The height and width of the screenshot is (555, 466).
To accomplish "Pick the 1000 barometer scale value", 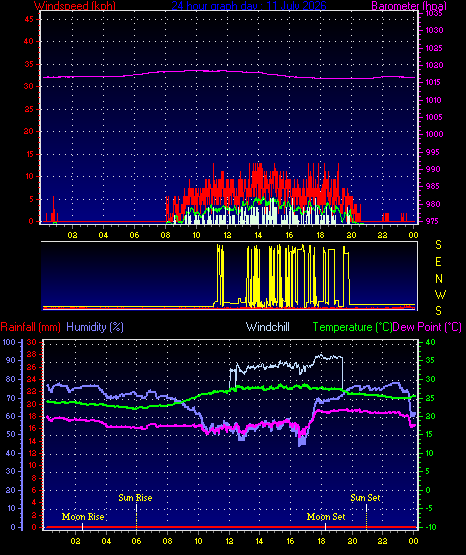I will (x=434, y=134).
